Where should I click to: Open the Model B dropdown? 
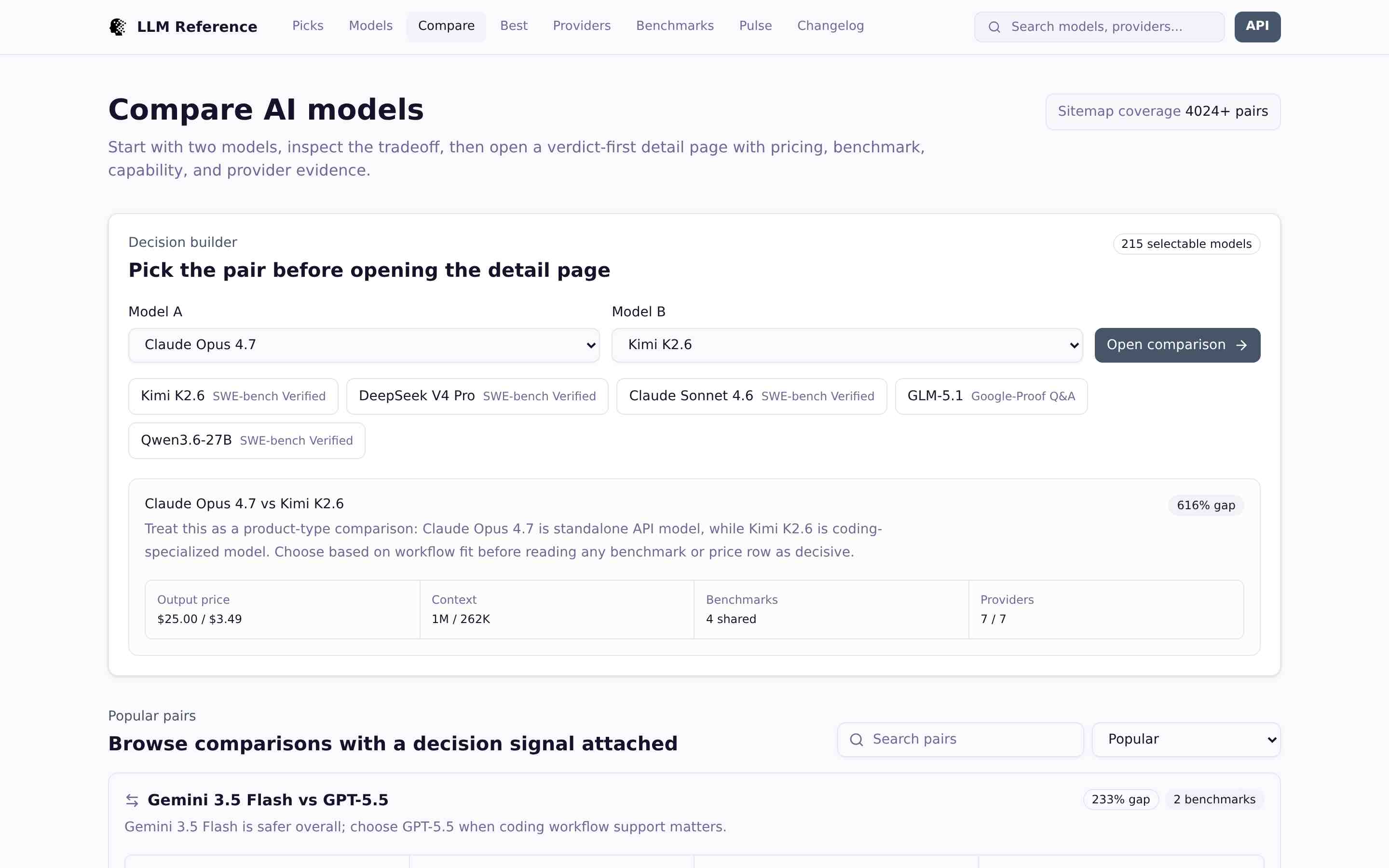[x=847, y=345]
